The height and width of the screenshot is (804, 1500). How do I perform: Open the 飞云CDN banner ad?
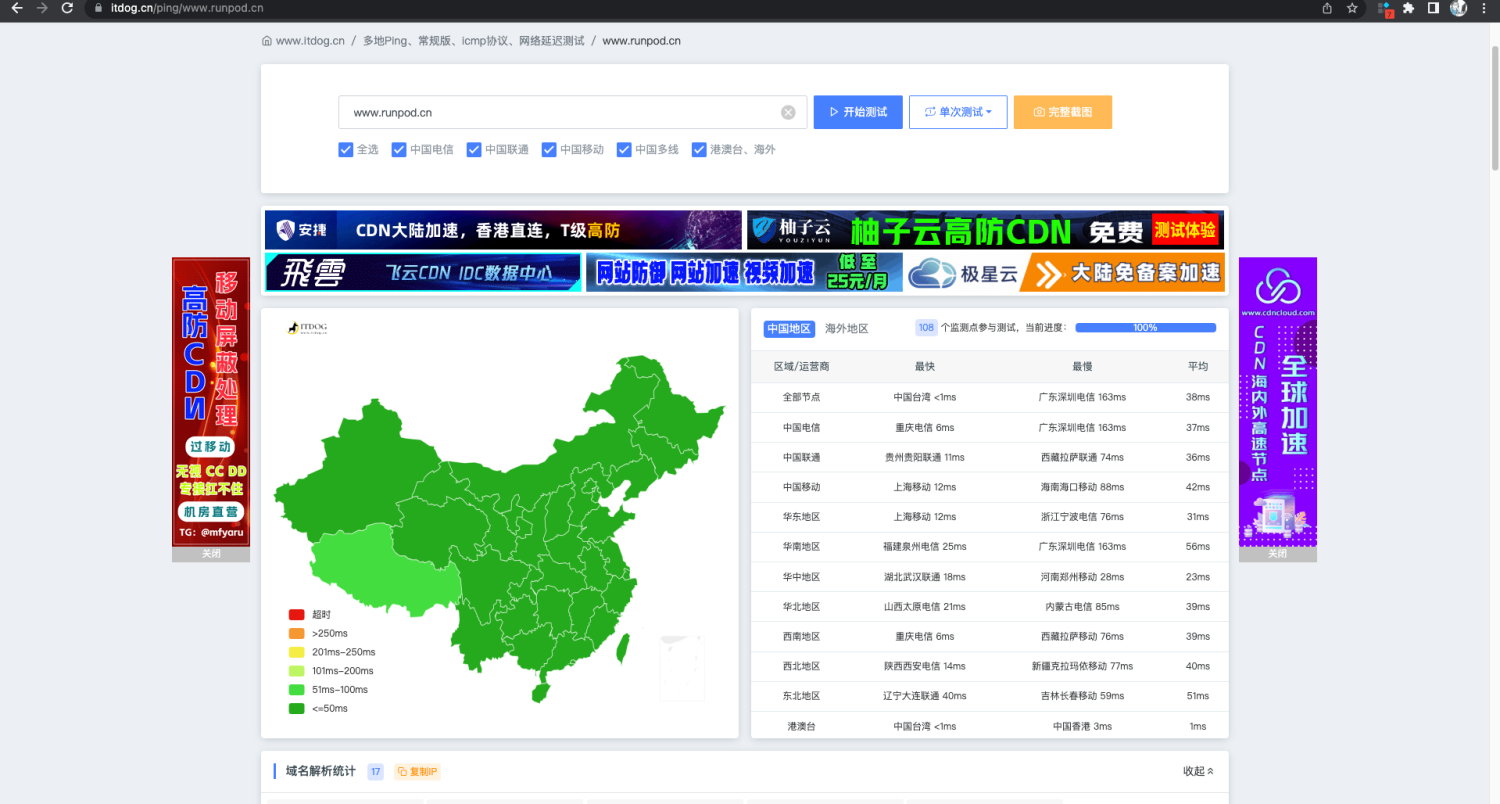coord(423,272)
